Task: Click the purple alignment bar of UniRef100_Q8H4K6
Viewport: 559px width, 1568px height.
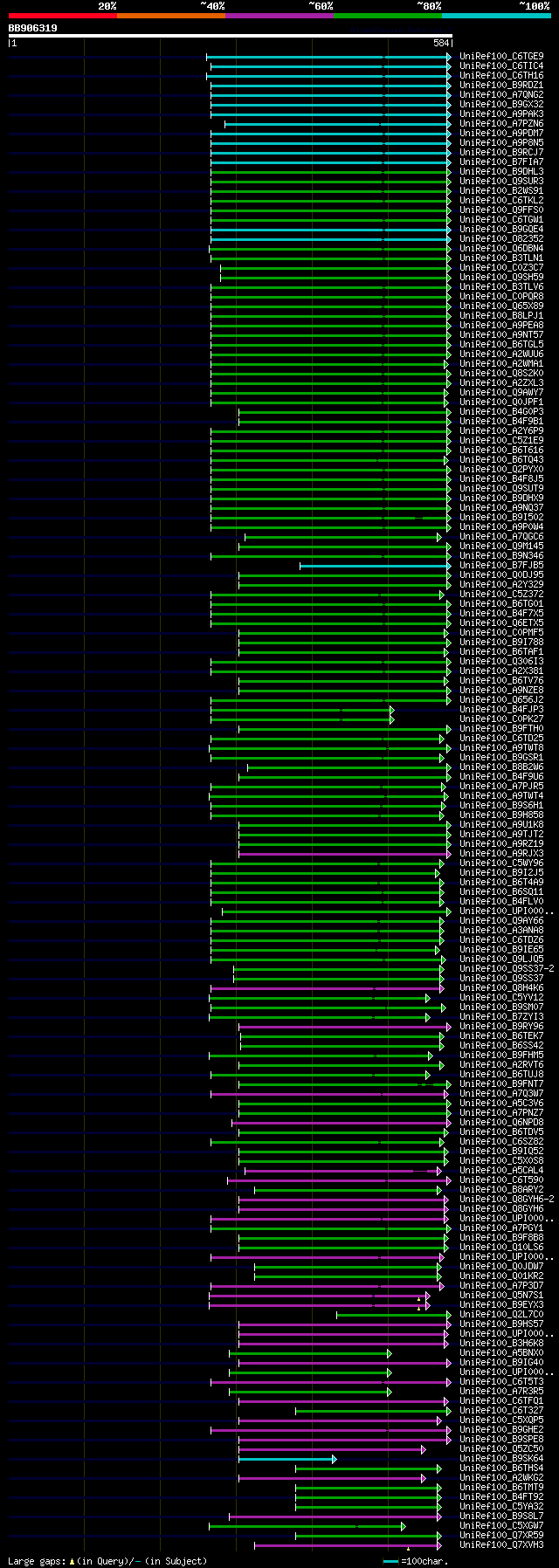Action: (x=327, y=988)
